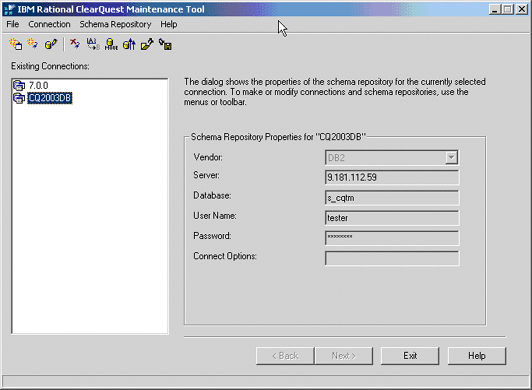Open the Help menu
This screenshot has height=390, width=532.
point(169,24)
